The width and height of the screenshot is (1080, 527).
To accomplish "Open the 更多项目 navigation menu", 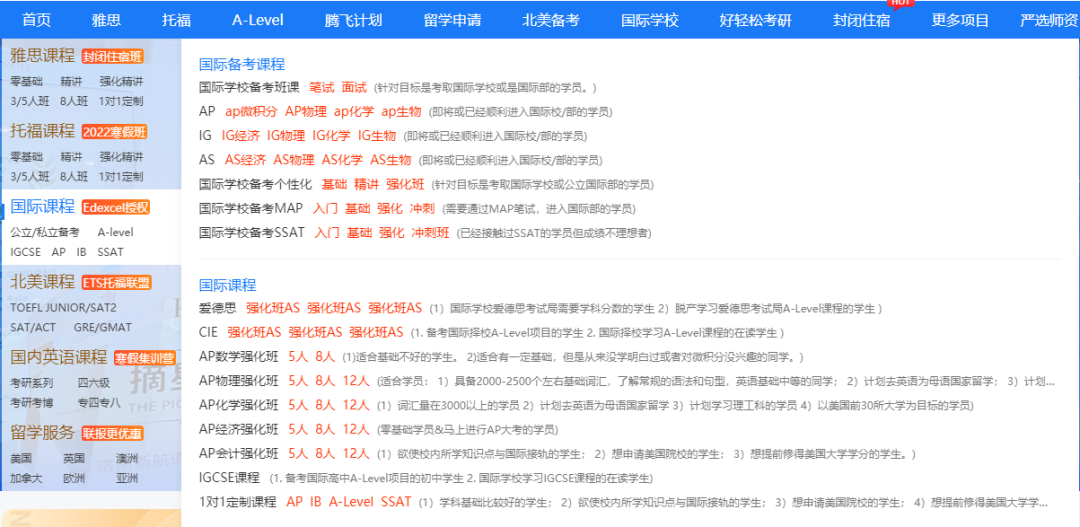I will (960, 20).
